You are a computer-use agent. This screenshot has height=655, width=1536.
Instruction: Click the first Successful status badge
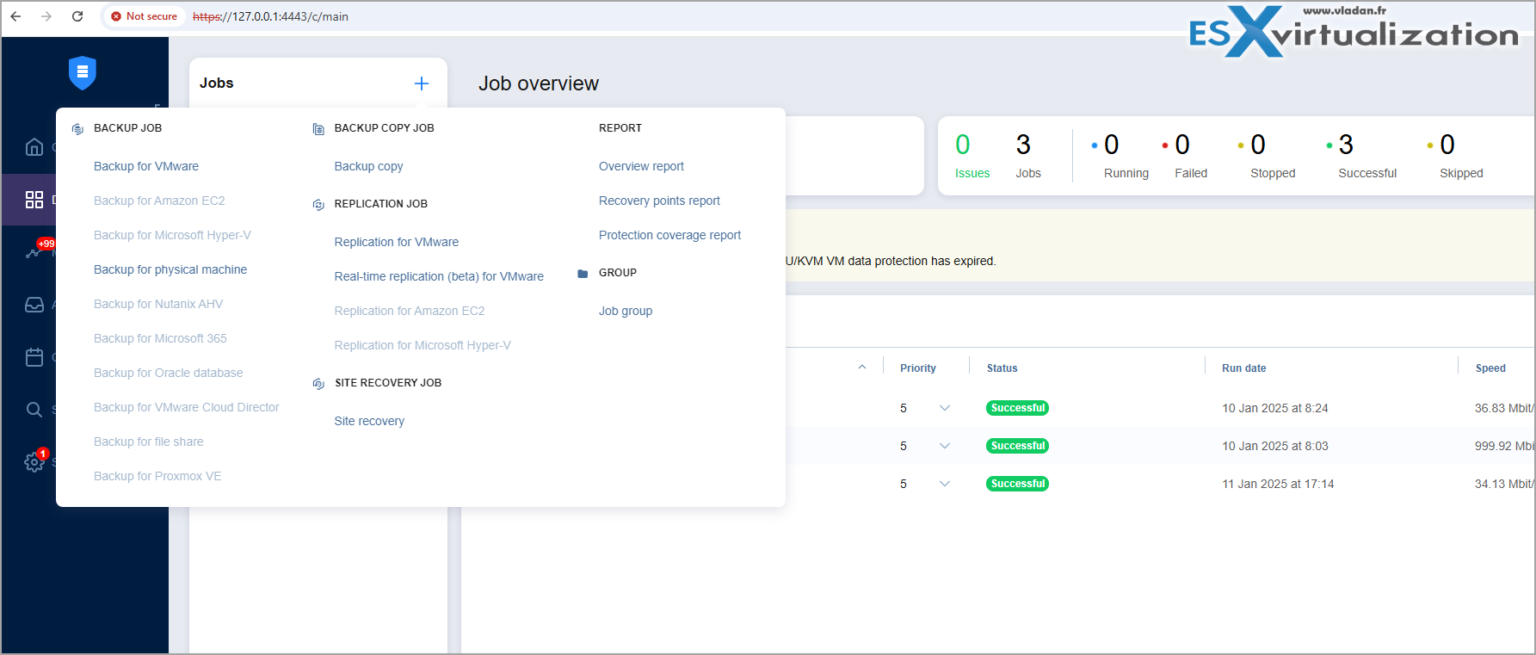1017,408
